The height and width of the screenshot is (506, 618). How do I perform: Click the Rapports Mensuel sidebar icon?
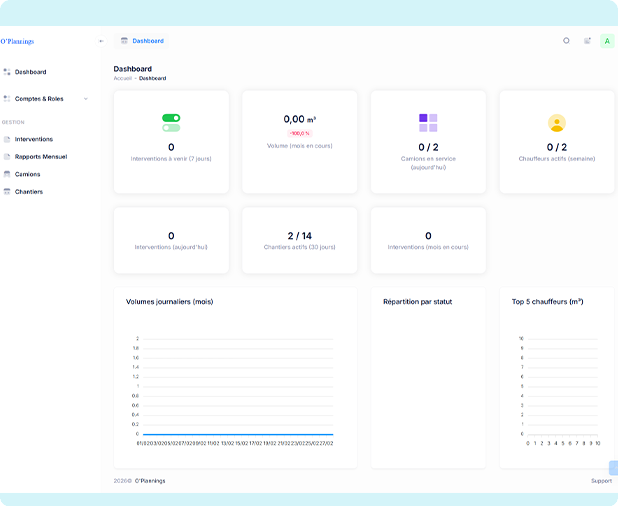(x=7, y=157)
